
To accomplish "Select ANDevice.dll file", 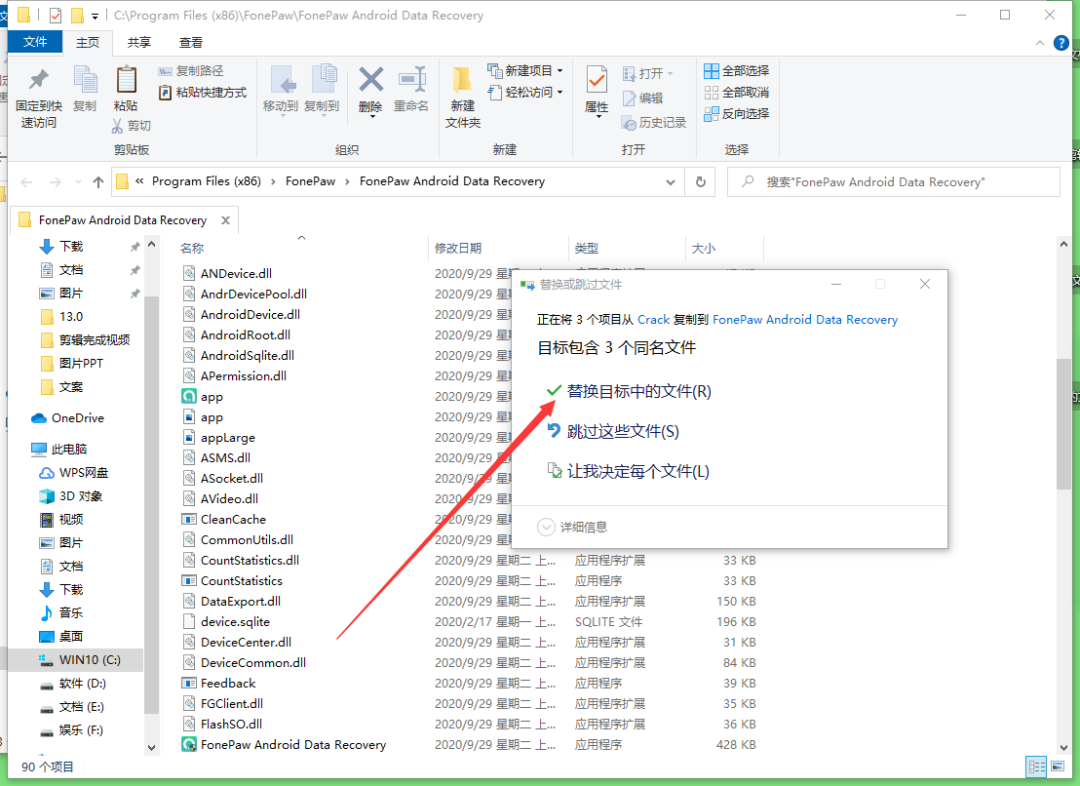I will 236,273.
